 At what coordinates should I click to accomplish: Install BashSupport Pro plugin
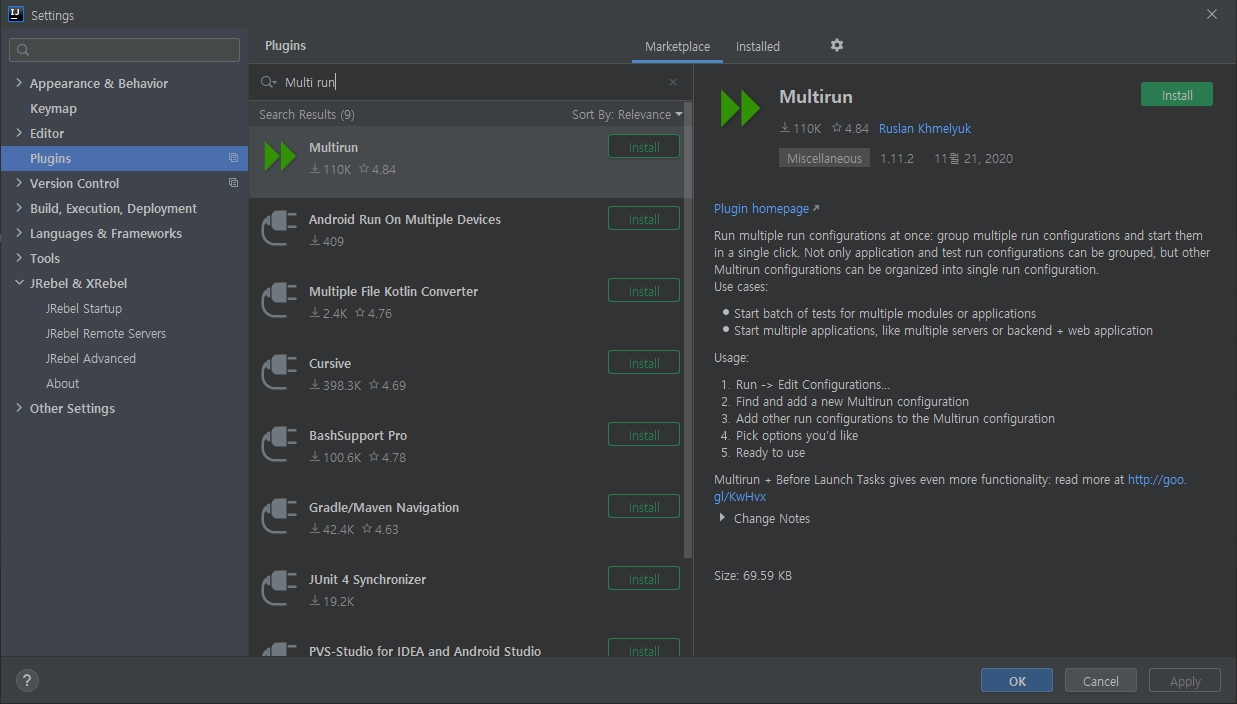(644, 435)
